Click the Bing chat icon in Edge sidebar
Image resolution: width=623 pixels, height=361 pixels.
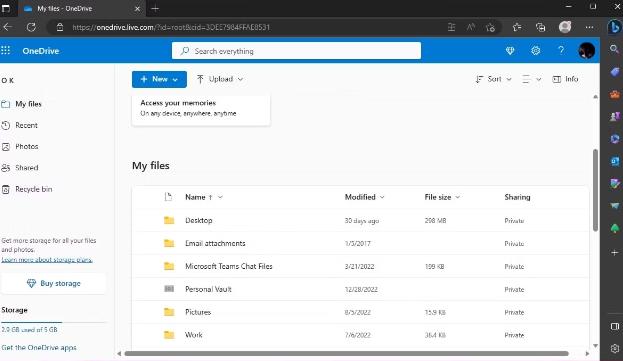(614, 27)
